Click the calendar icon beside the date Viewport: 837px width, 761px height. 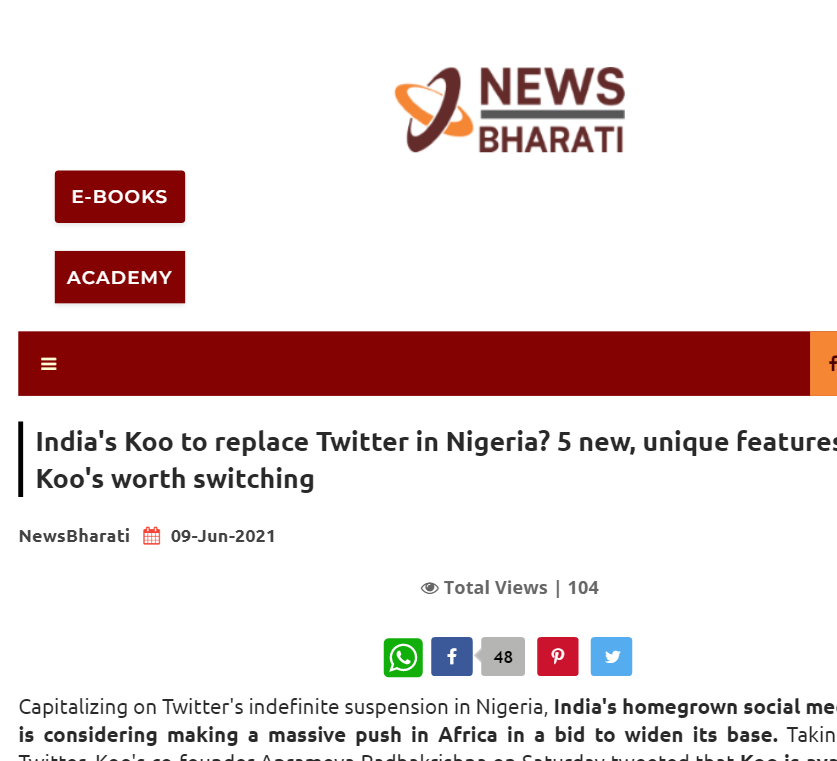(x=150, y=536)
